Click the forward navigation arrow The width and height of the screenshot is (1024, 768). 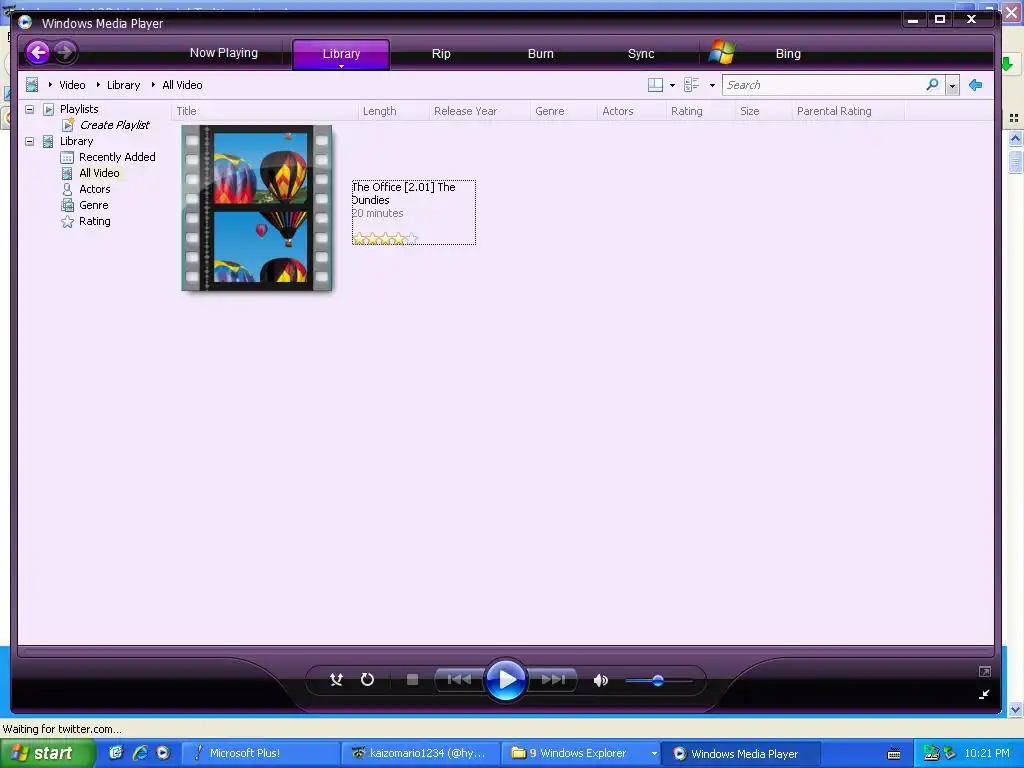click(x=65, y=52)
